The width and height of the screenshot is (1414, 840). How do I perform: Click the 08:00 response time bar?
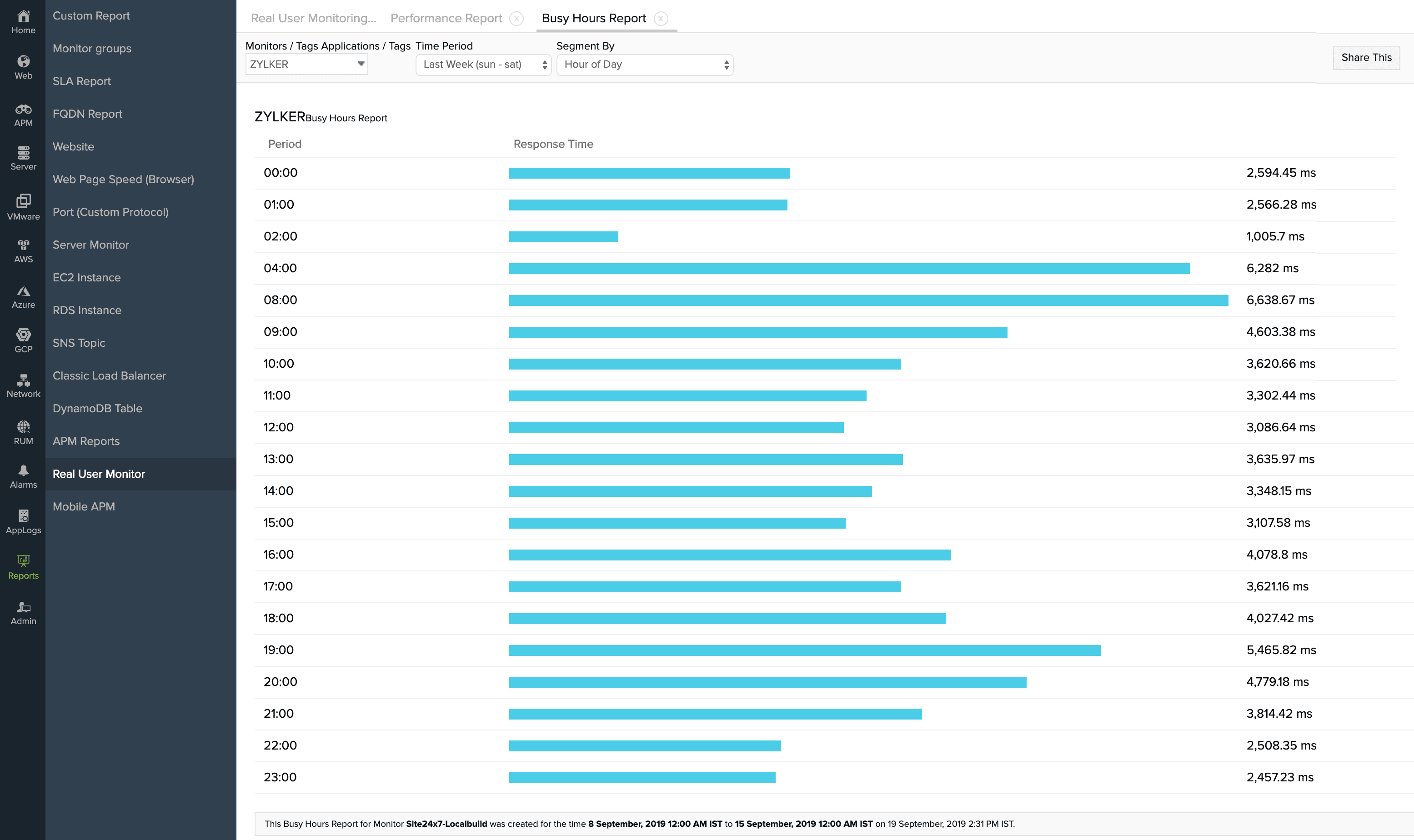coord(868,300)
